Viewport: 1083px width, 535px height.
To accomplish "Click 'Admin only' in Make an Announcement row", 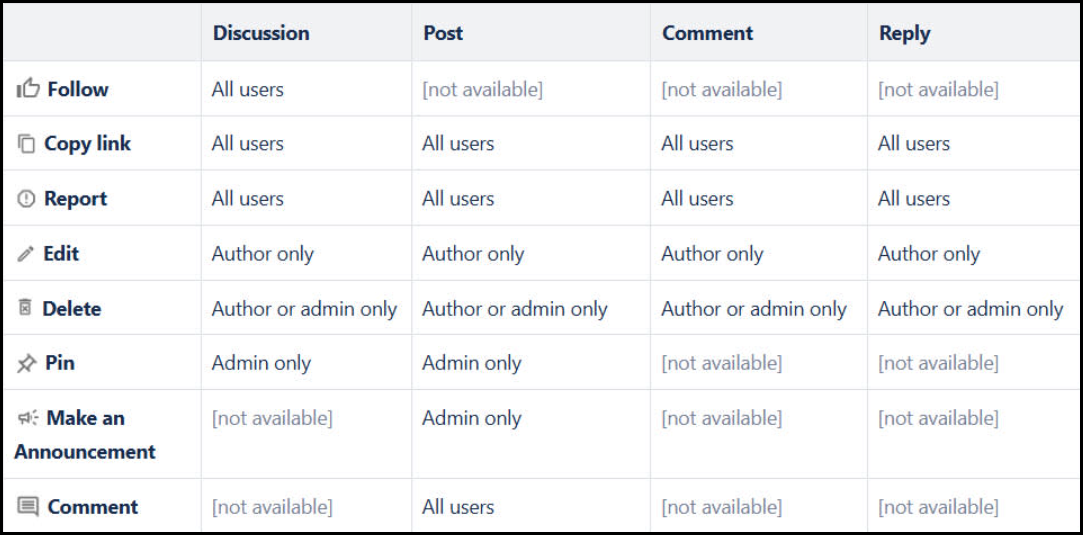I will point(471,418).
